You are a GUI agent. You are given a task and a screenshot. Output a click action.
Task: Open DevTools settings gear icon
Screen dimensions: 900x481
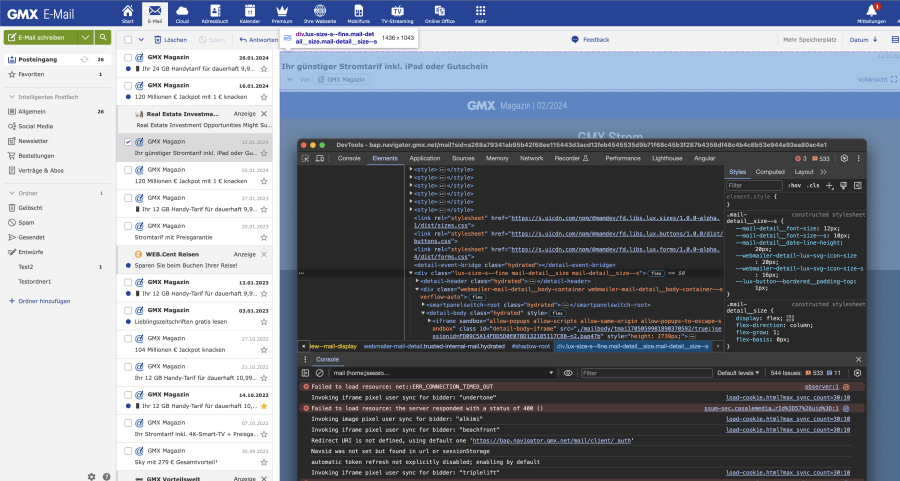coord(845,158)
